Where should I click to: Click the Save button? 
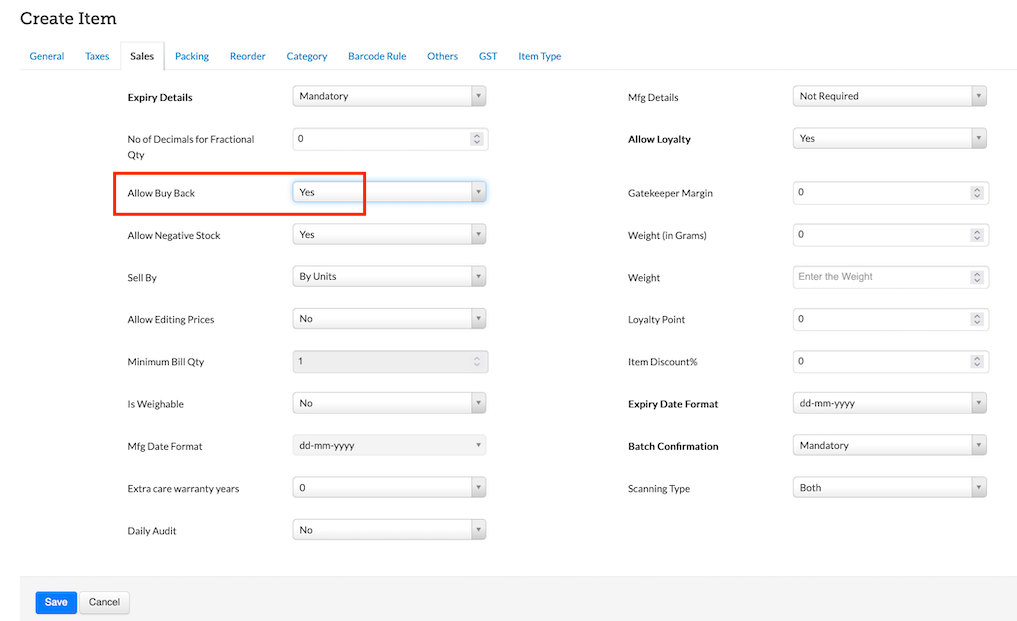click(x=56, y=602)
